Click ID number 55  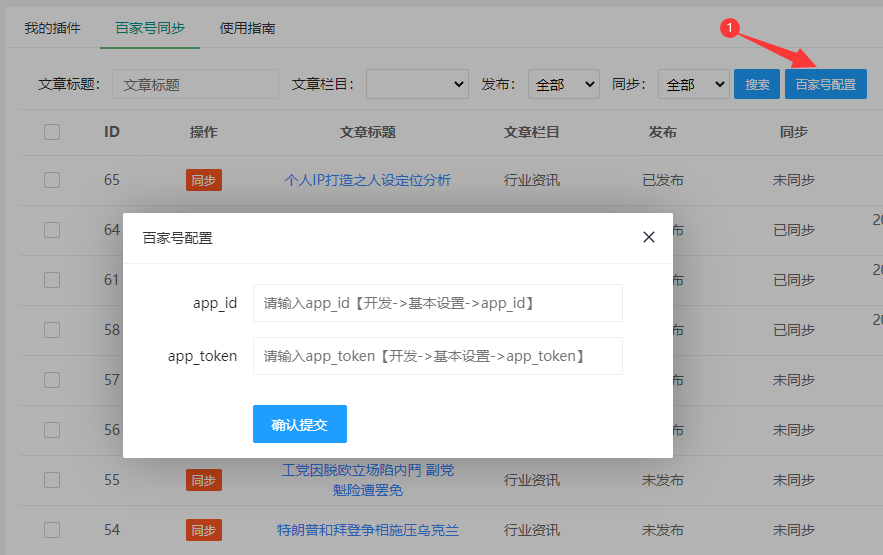pyautogui.click(x=112, y=480)
